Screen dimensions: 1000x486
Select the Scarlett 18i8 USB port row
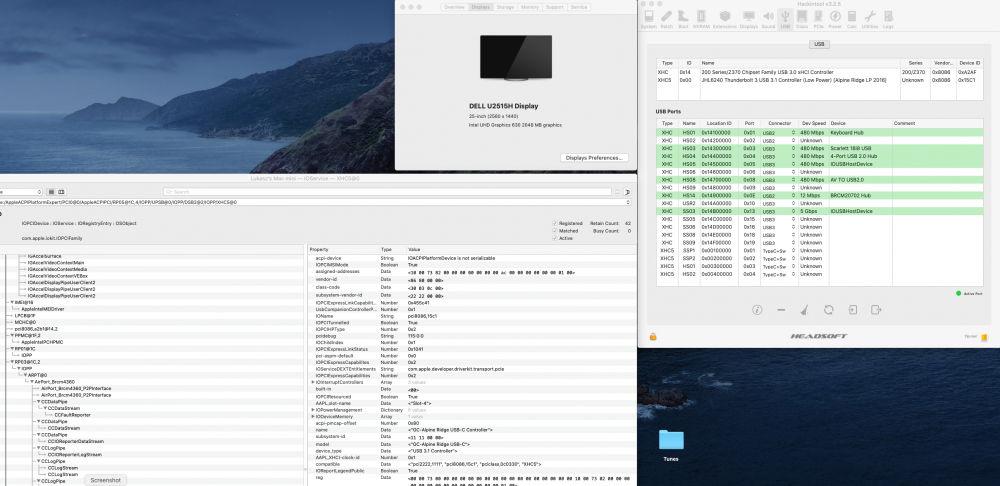(820, 148)
